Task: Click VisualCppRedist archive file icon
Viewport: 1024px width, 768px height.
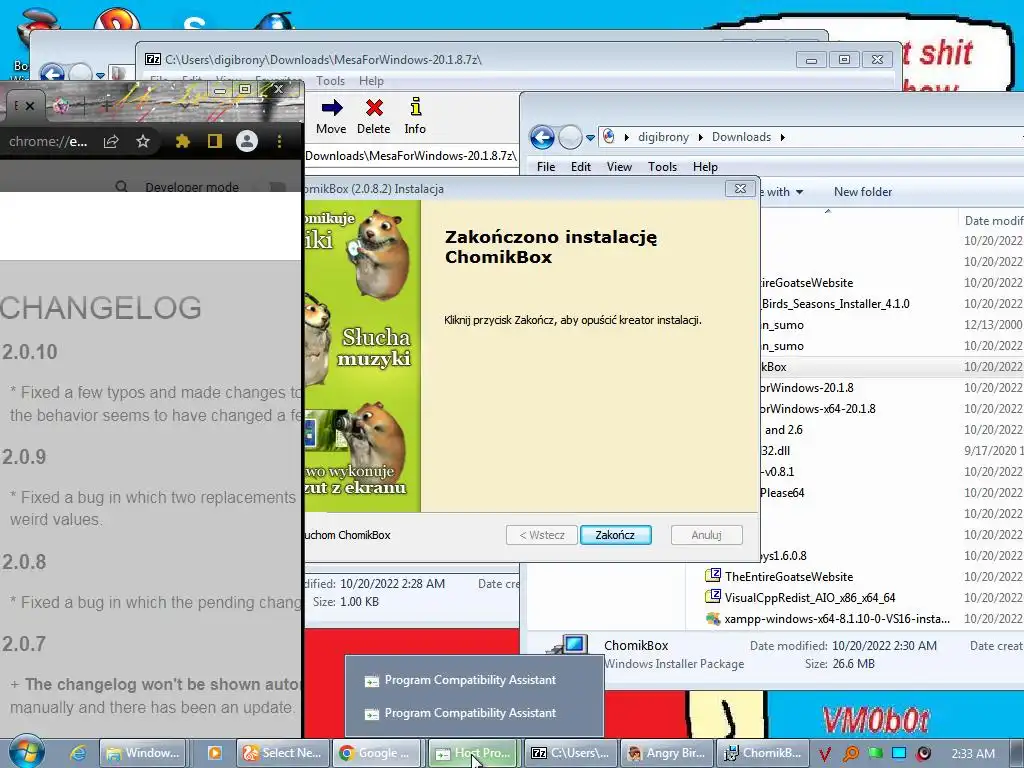Action: click(712, 597)
